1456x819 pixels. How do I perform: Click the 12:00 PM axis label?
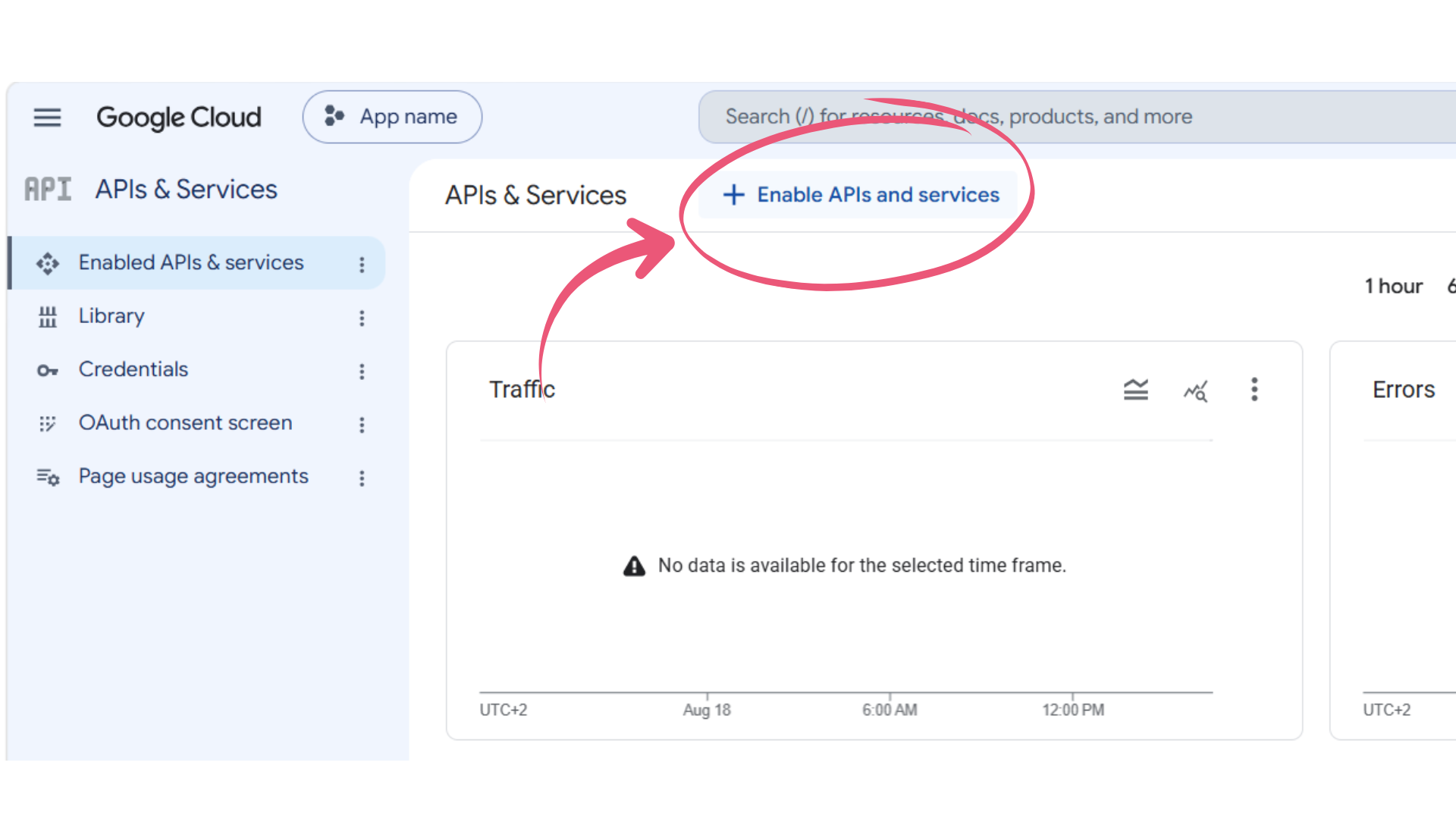point(1073,711)
